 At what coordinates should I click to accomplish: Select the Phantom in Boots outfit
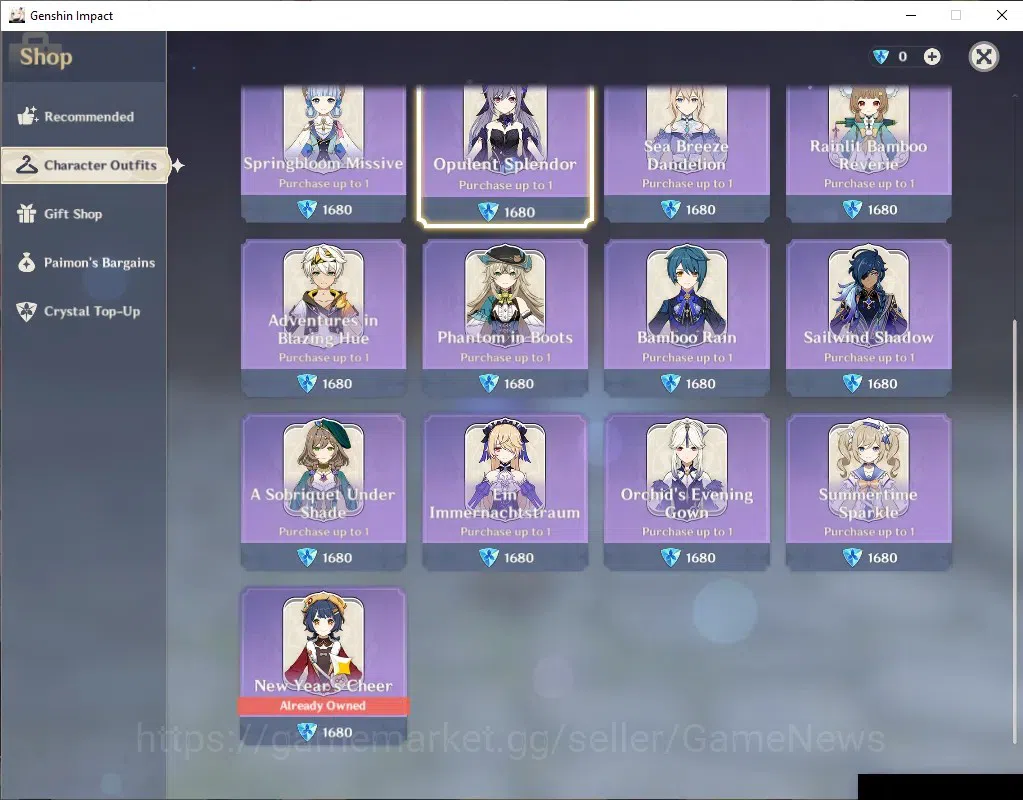[x=505, y=318]
